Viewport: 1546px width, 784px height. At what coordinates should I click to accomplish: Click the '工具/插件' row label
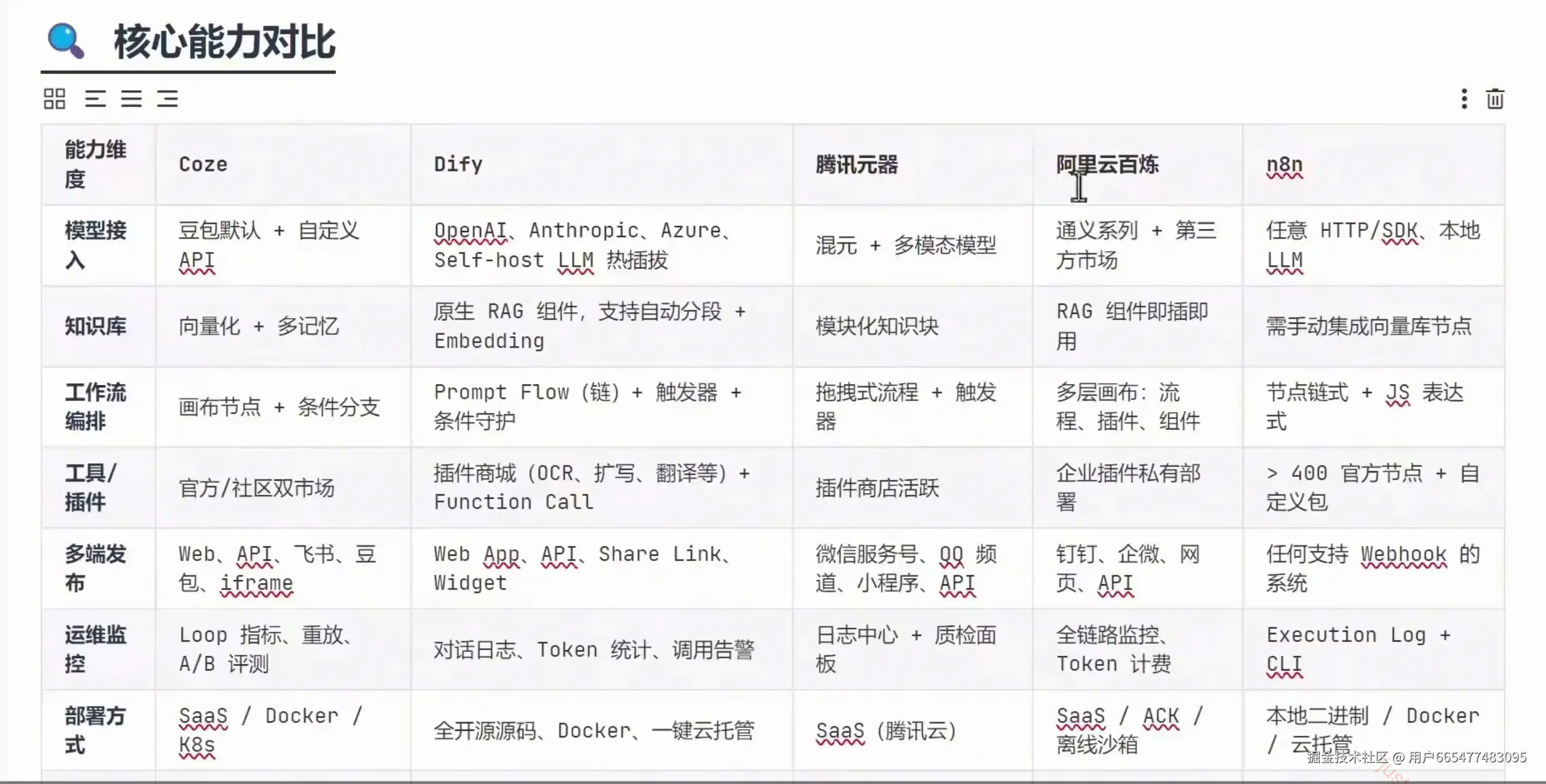point(98,488)
